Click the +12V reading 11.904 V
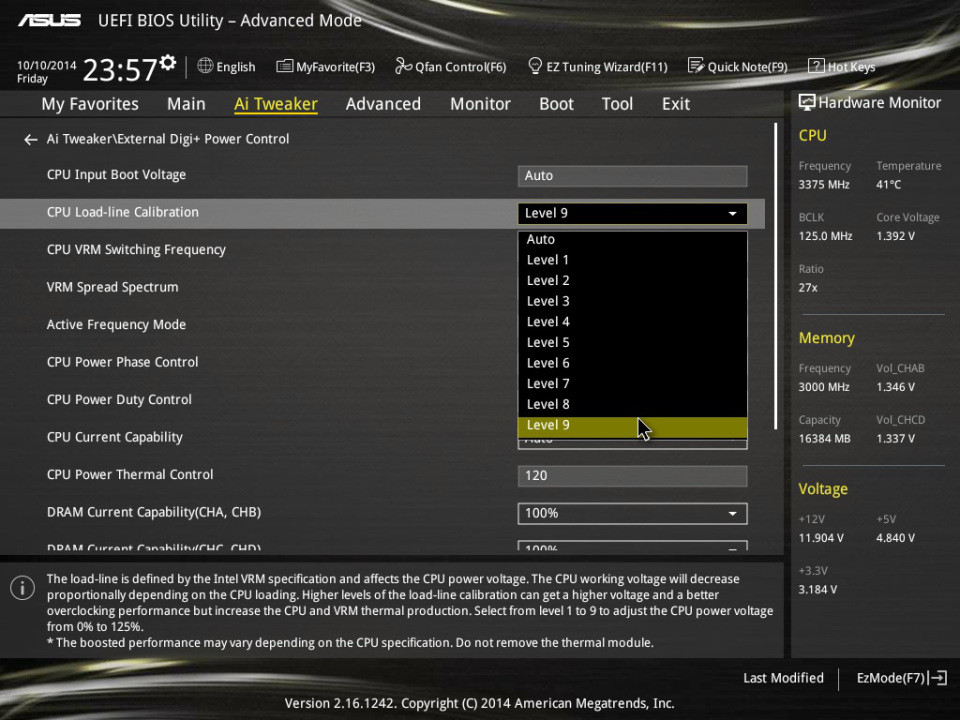This screenshot has width=960, height=720. point(821,538)
